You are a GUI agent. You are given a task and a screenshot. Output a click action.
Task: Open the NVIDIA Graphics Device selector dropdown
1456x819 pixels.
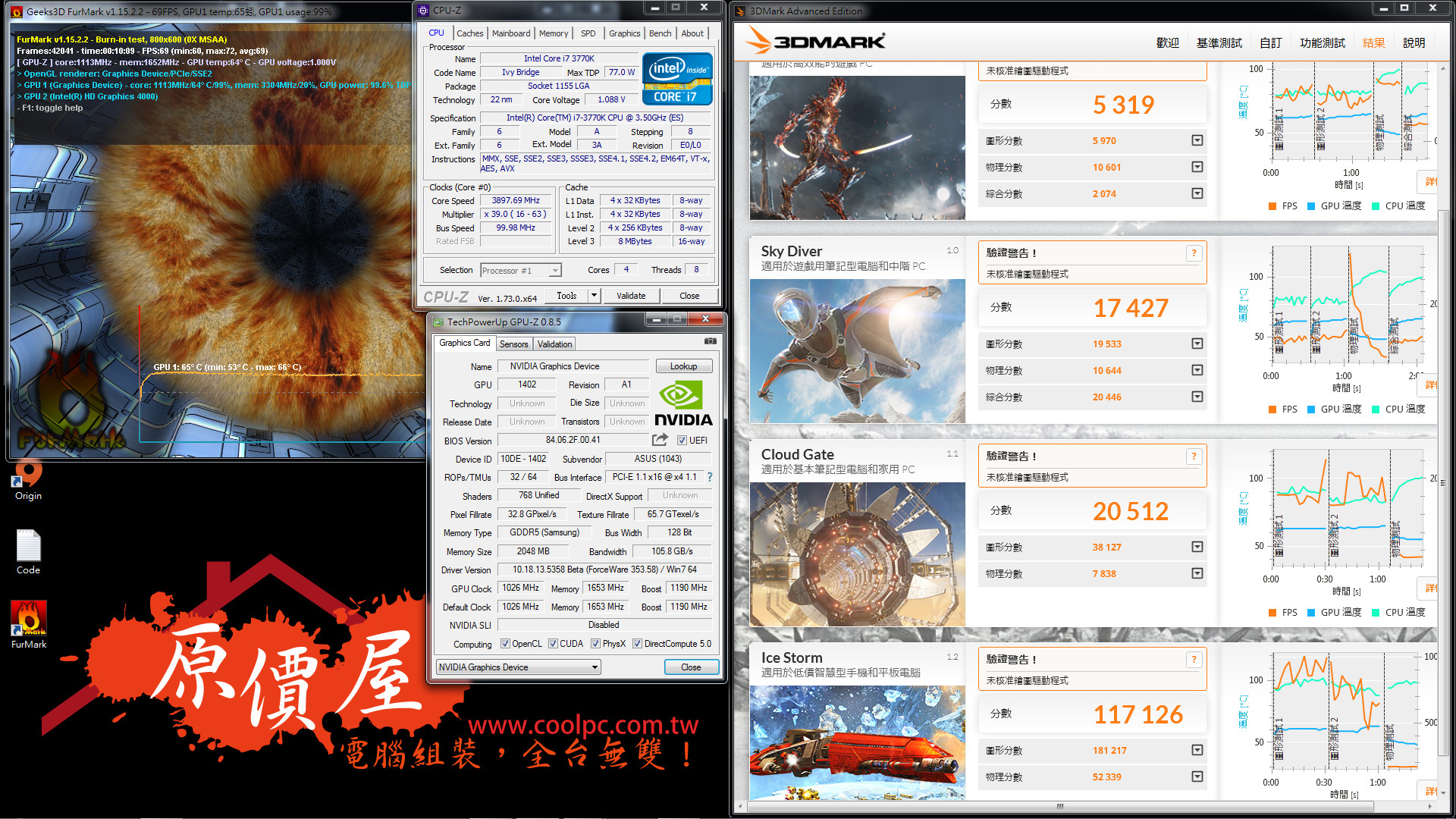pos(595,667)
